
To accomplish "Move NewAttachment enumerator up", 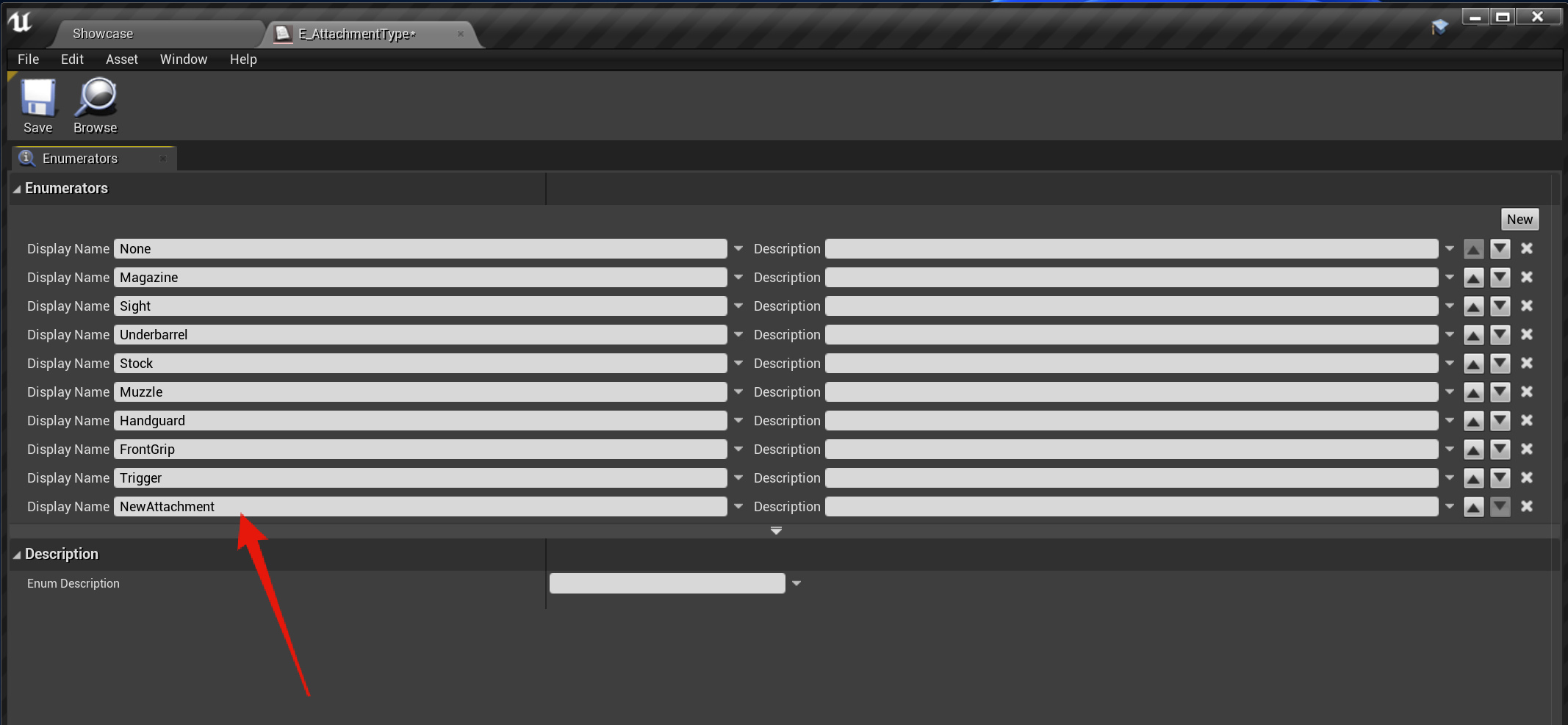I will pyautogui.click(x=1473, y=507).
